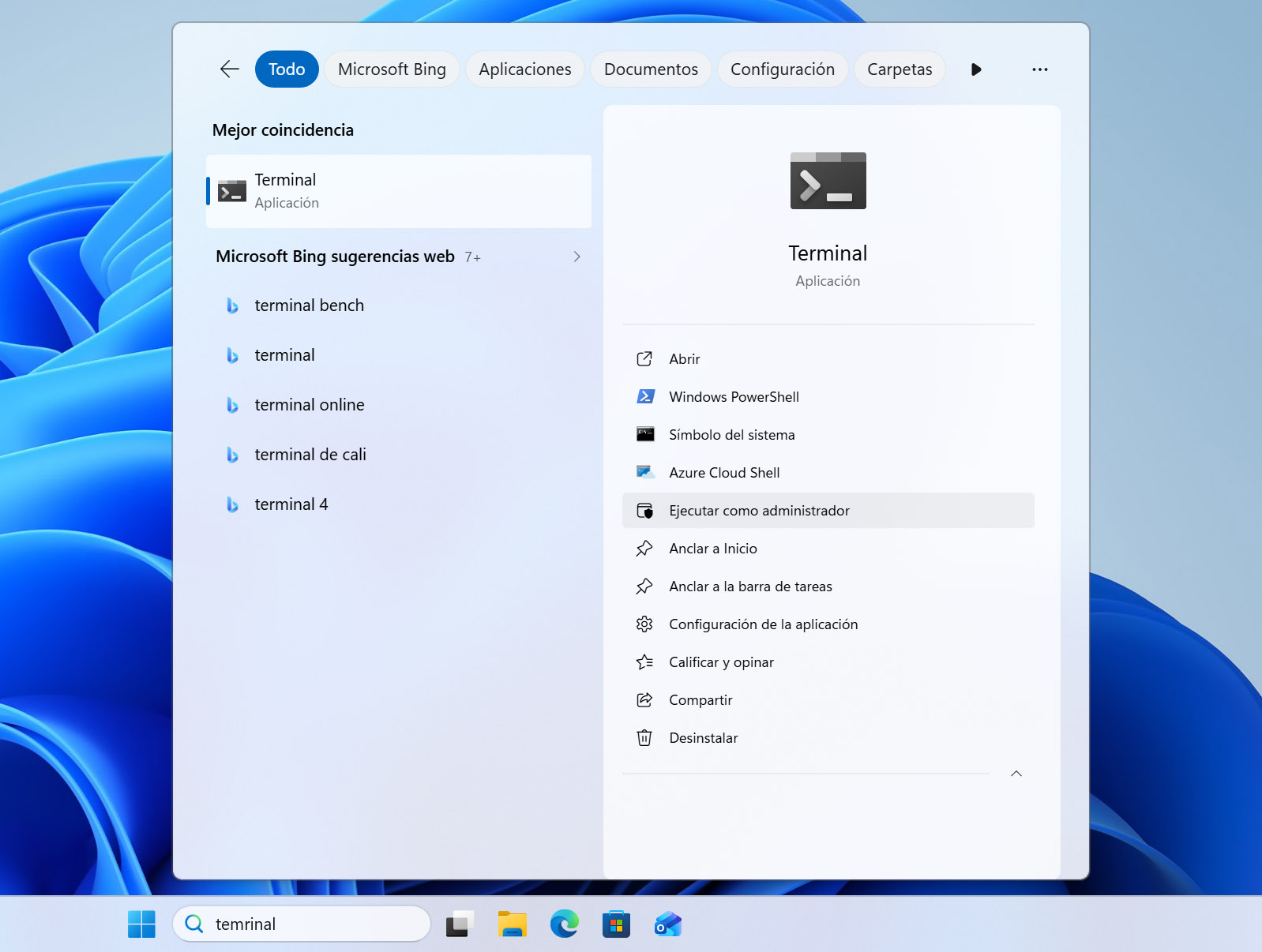Click the small Terminal icon in best match

point(232,191)
